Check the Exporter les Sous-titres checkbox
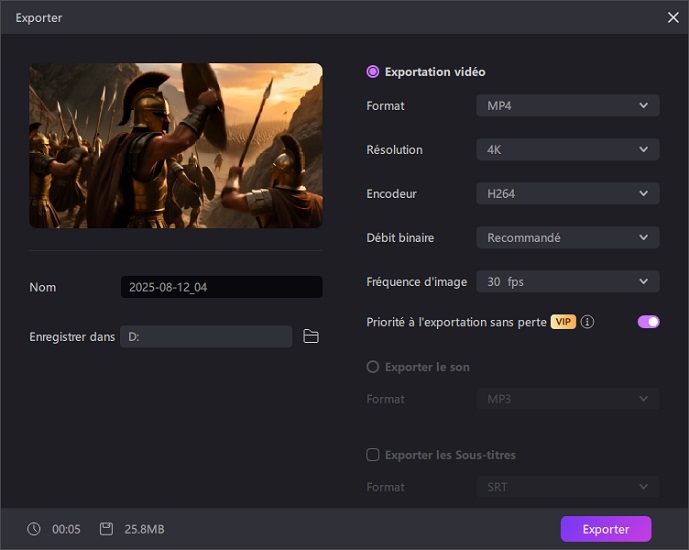The height and width of the screenshot is (550, 689). [373, 455]
